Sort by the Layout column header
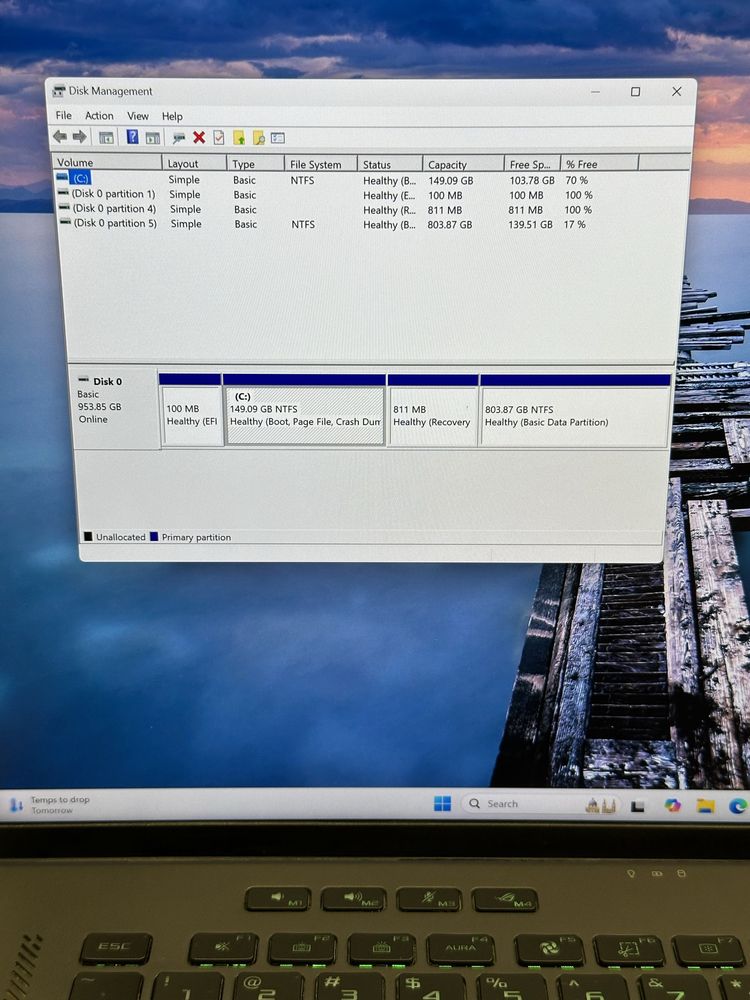750x1000 pixels. (194, 163)
